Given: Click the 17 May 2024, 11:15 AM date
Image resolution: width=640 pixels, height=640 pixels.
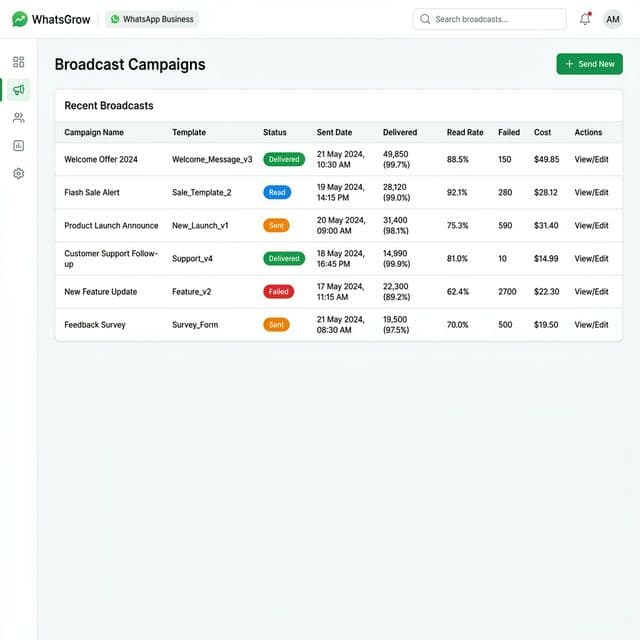Looking at the screenshot, I should pos(340,292).
